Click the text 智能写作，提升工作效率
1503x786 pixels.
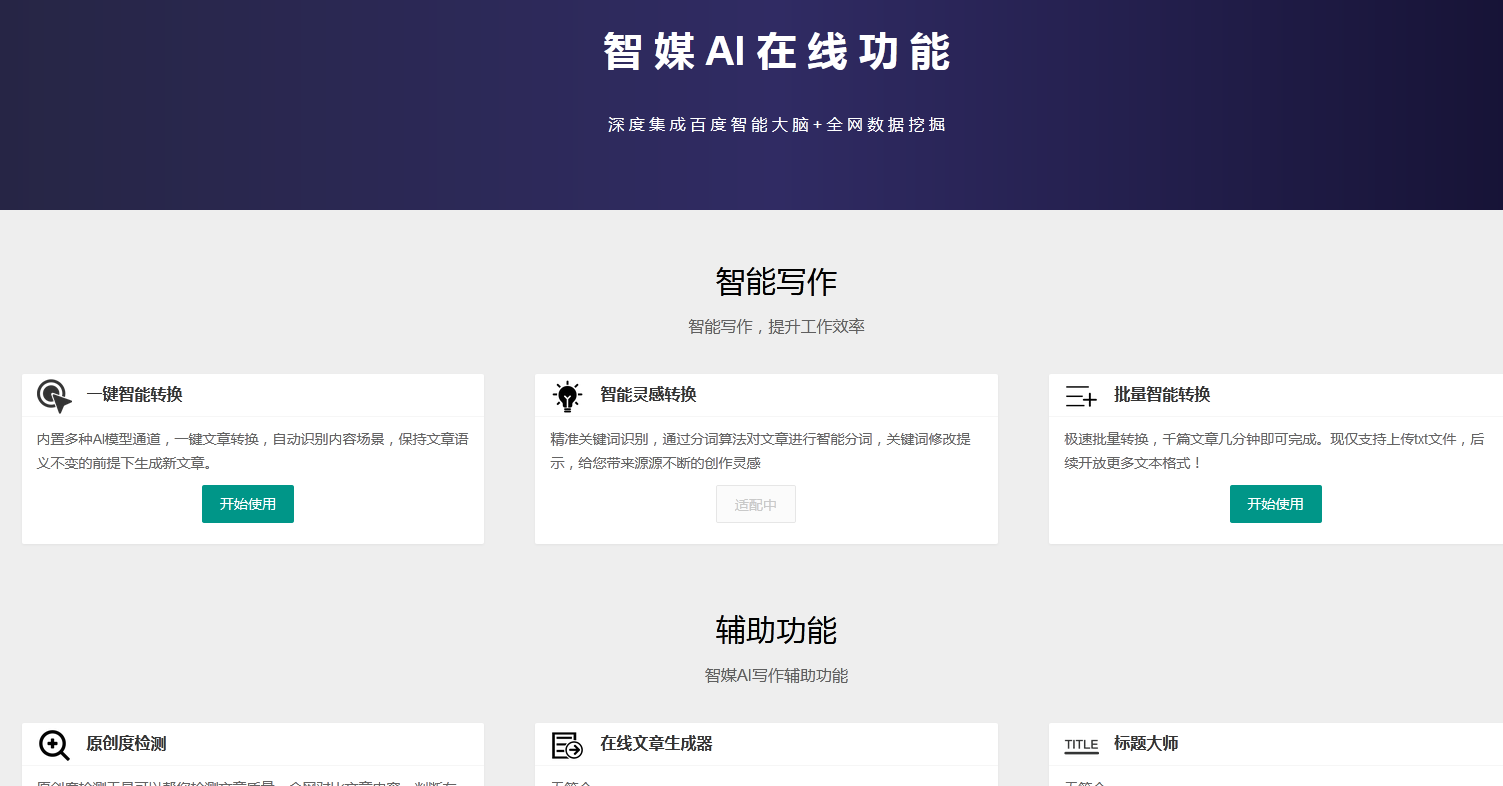tap(776, 327)
